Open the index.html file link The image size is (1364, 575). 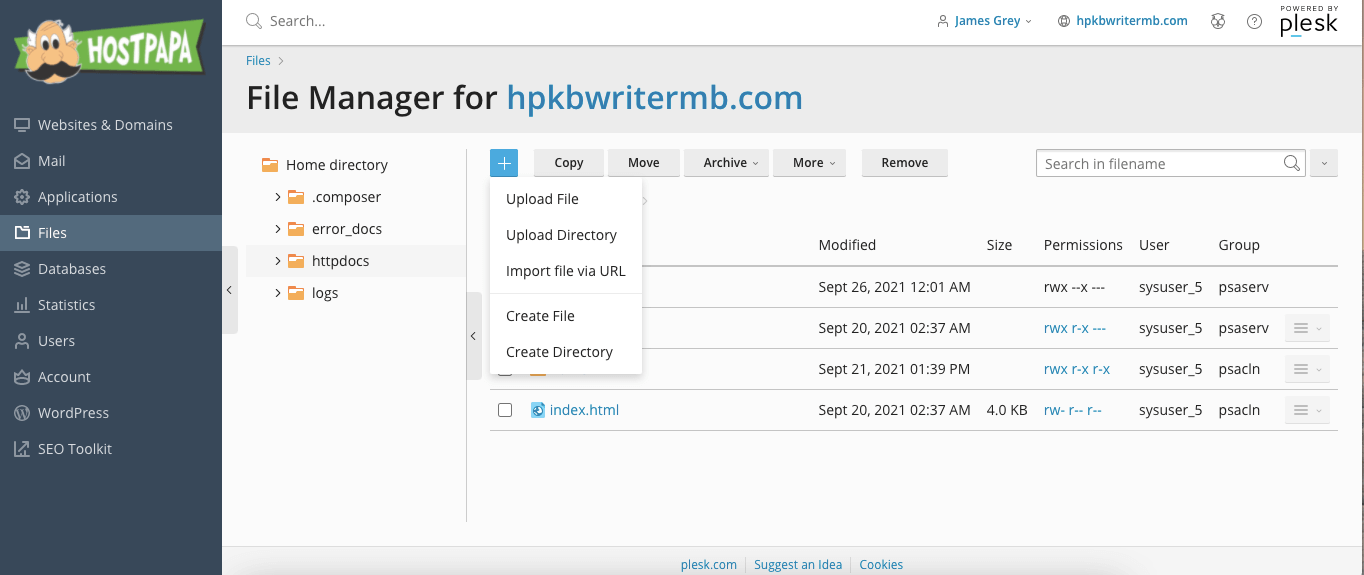[584, 410]
